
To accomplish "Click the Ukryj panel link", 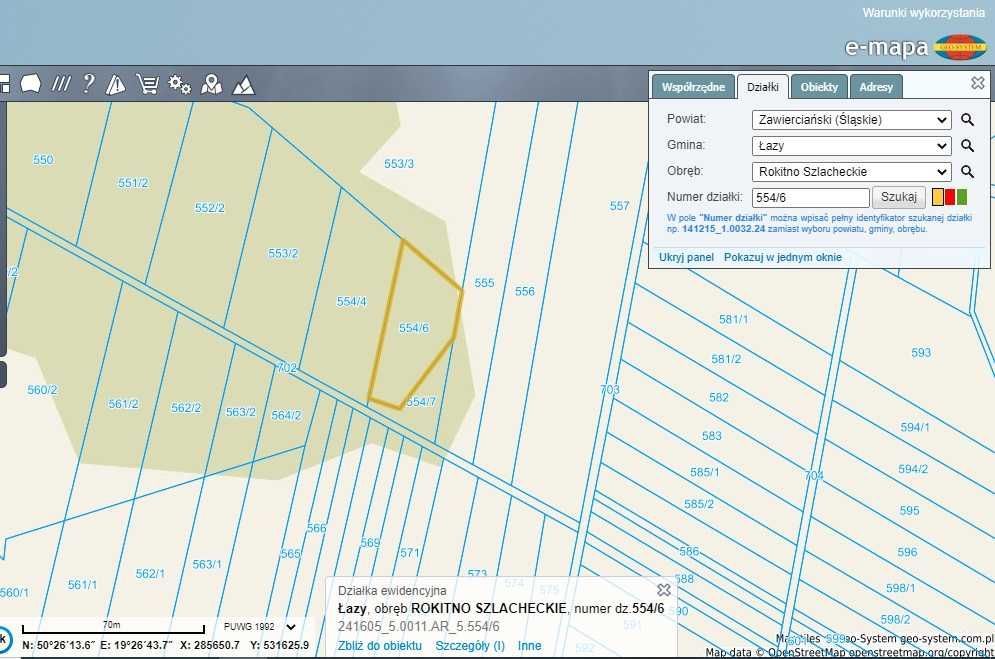I will [686, 257].
